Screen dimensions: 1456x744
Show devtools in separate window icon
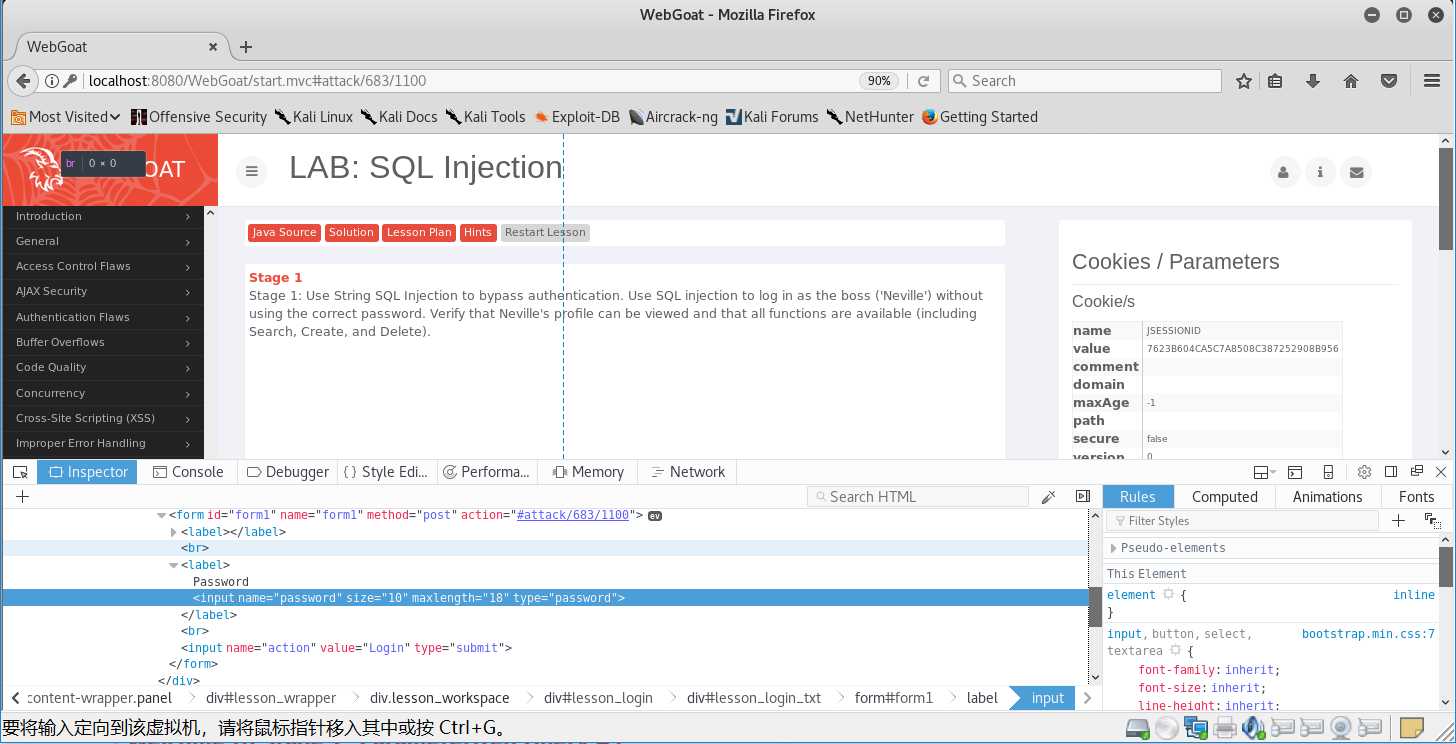click(1416, 472)
